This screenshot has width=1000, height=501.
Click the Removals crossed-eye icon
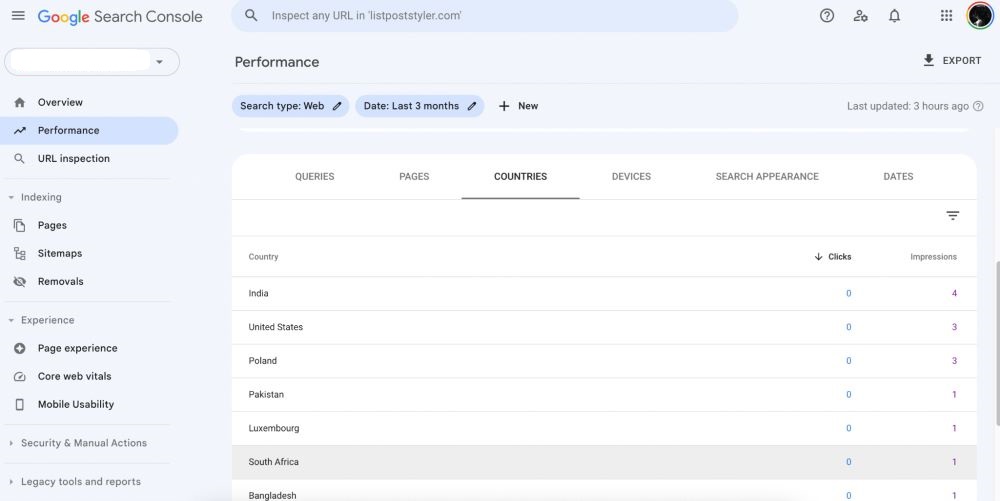coord(20,281)
